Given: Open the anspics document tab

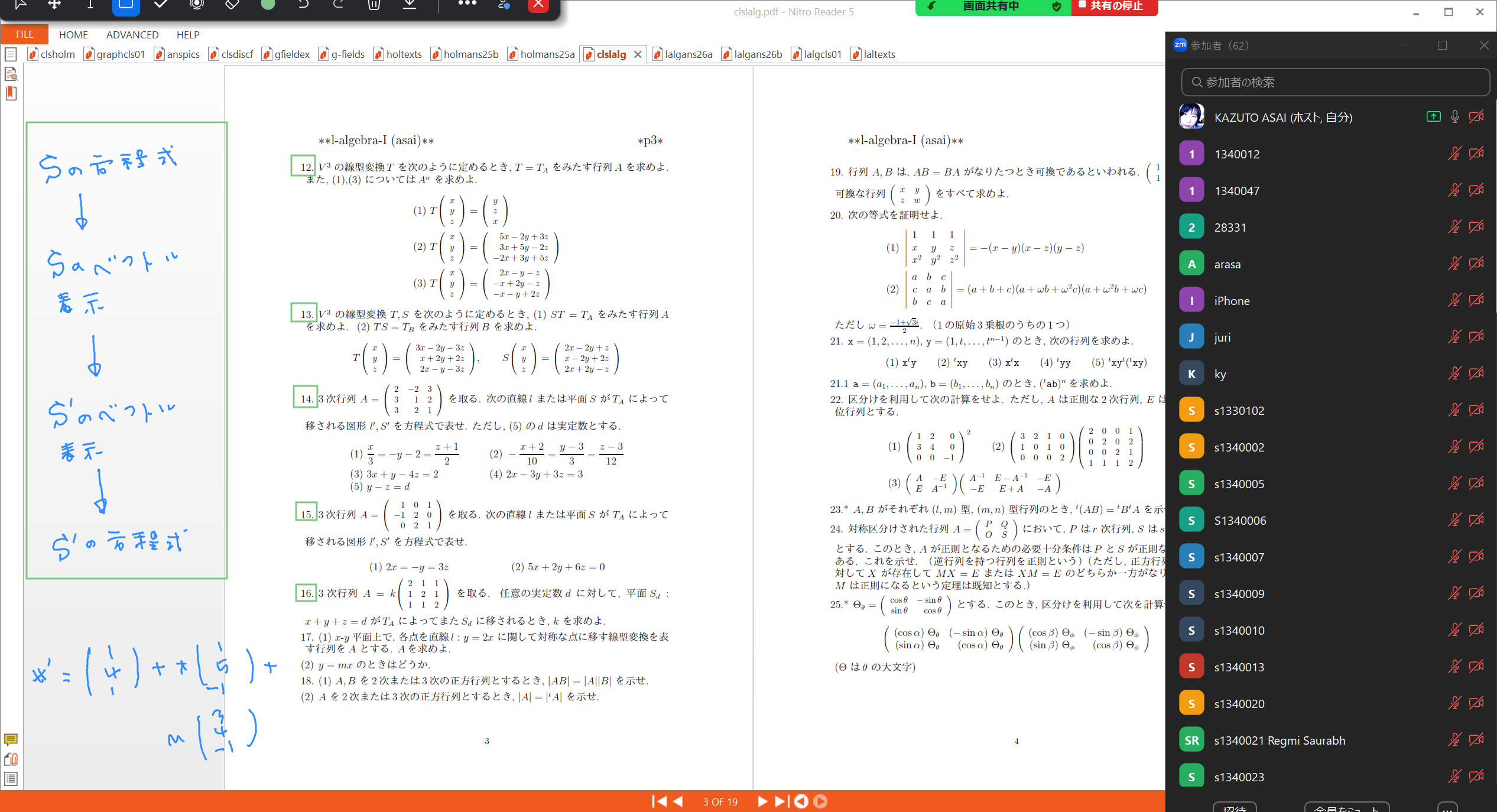Looking at the screenshot, I should (177, 54).
